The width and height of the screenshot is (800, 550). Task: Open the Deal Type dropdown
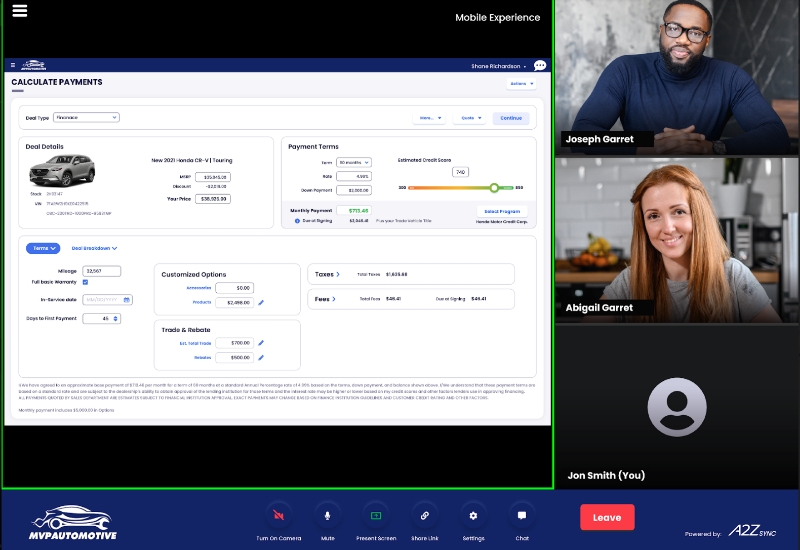[x=86, y=117]
